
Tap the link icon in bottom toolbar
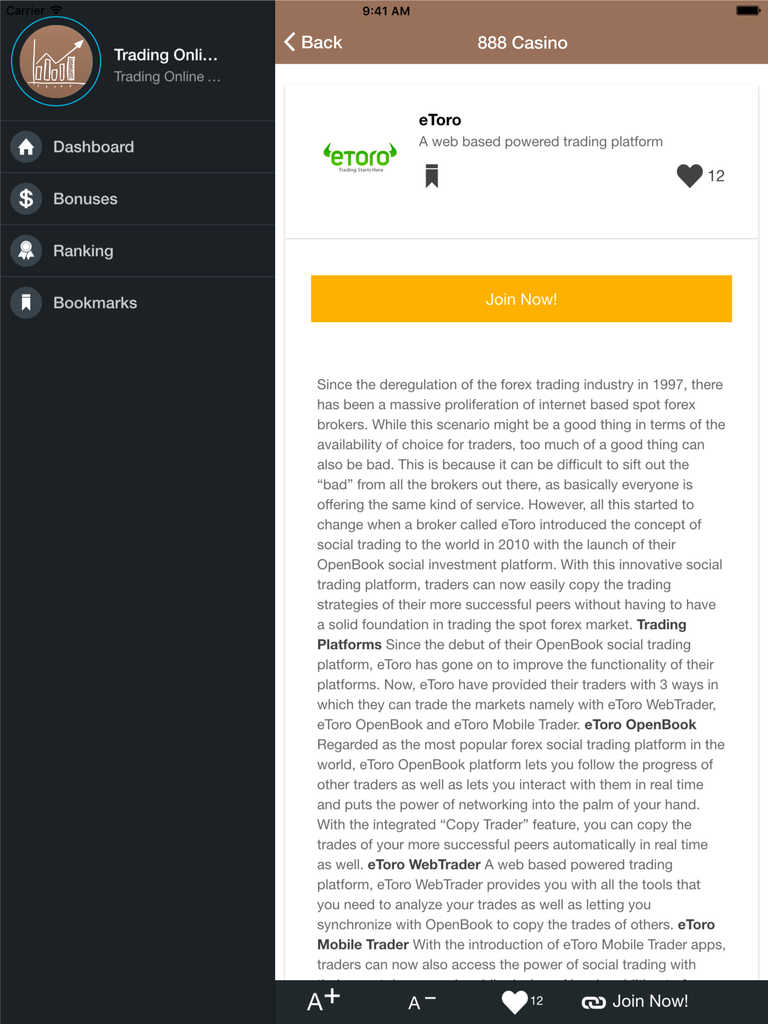(594, 1002)
